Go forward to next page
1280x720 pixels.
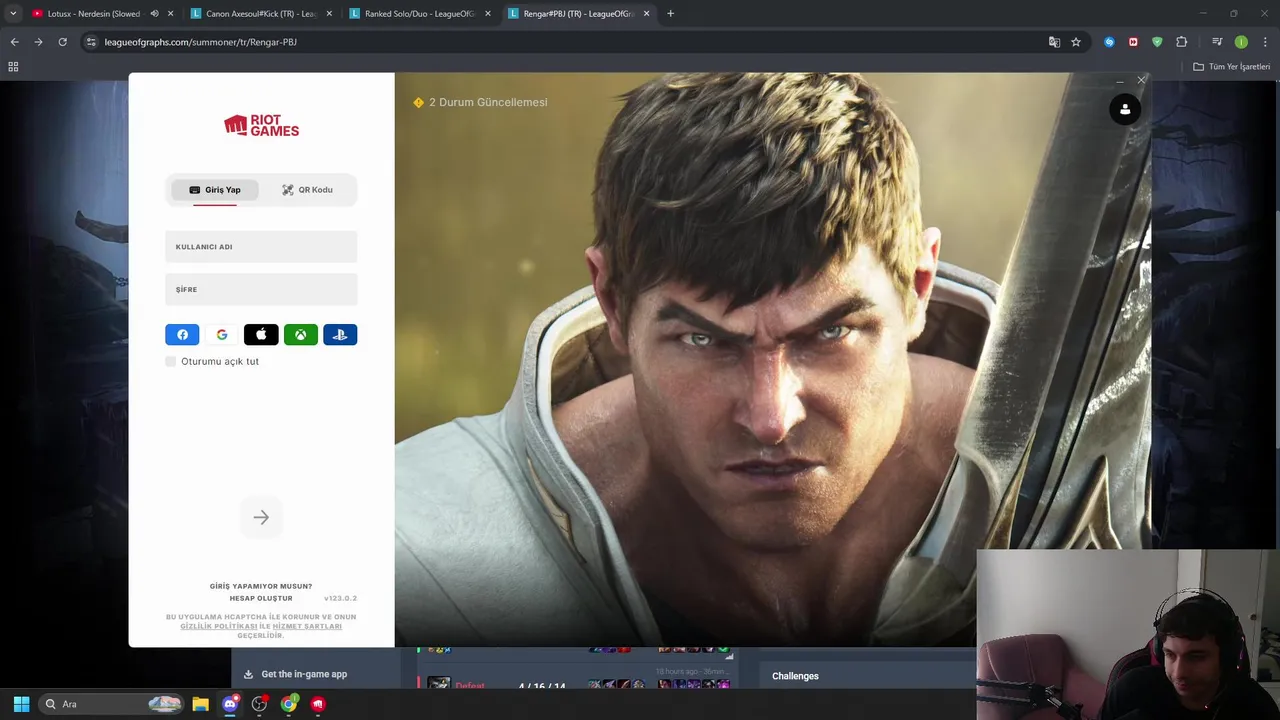tap(38, 42)
